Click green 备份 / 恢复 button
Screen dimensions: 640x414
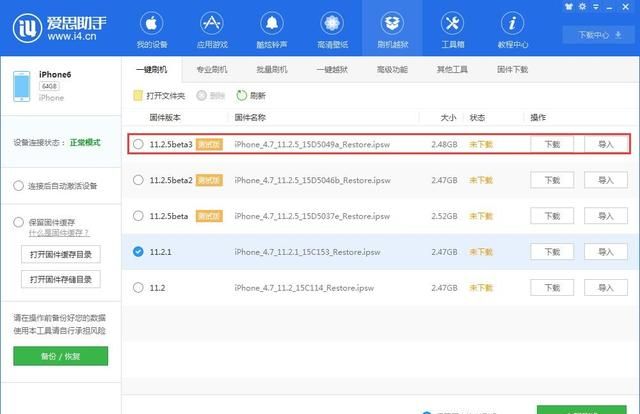point(61,356)
